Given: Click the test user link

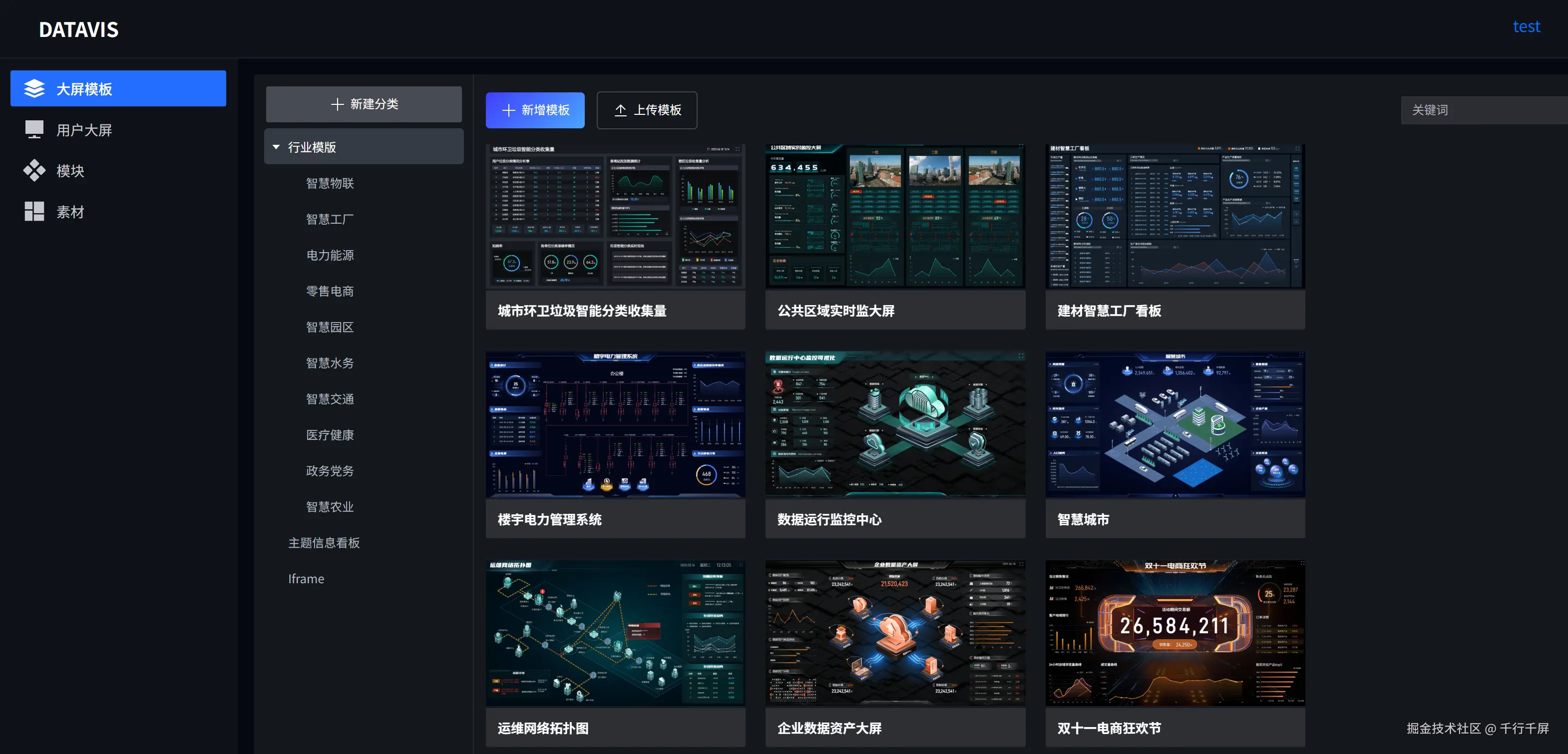Looking at the screenshot, I should click(x=1526, y=27).
